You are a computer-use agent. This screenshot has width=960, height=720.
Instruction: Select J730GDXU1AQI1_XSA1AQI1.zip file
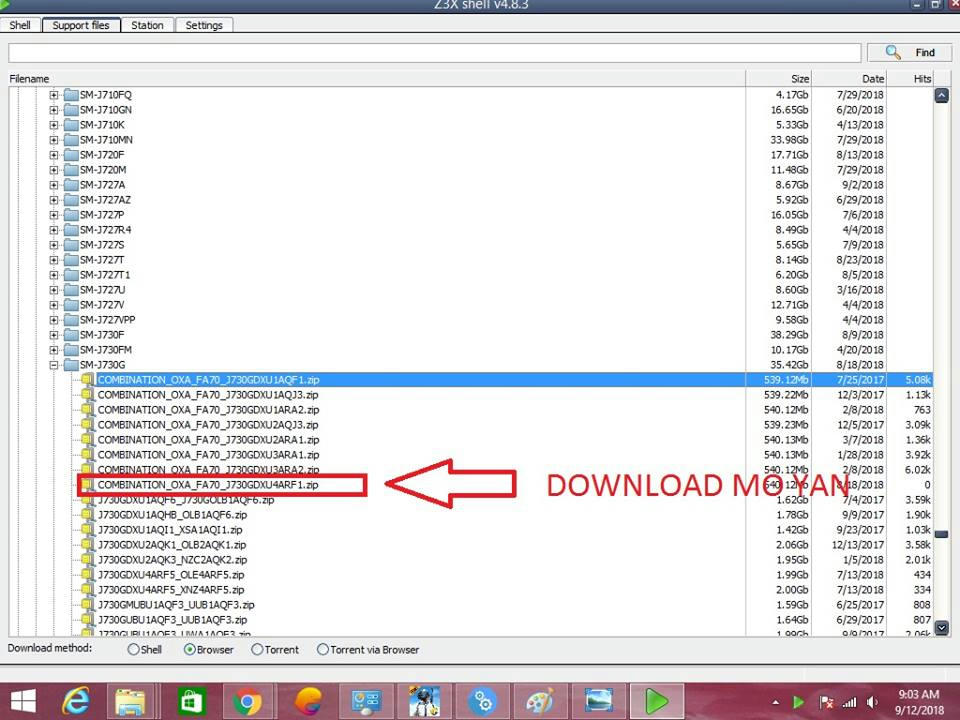(x=170, y=530)
